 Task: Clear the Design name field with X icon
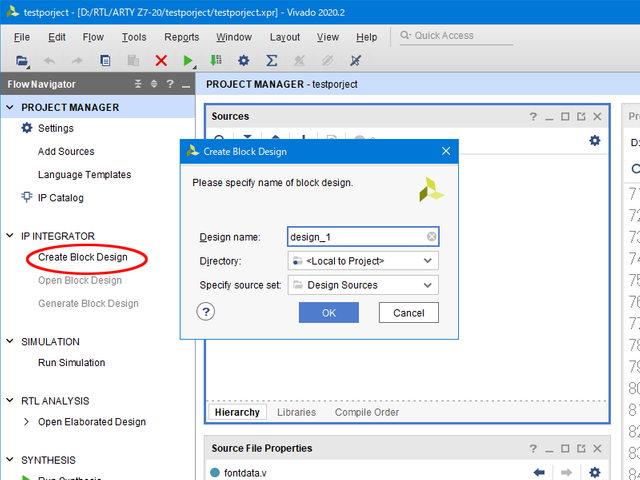point(431,237)
